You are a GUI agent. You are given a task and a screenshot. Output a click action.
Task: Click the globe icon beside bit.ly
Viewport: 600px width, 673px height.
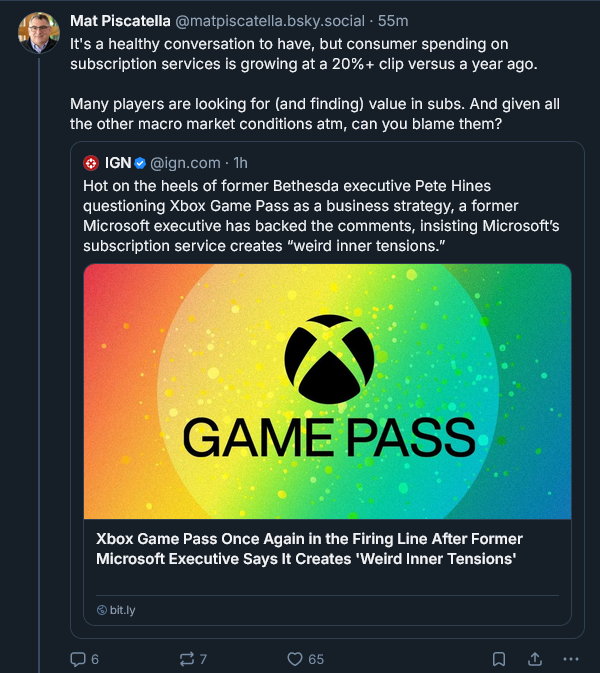pyautogui.click(x=101, y=610)
